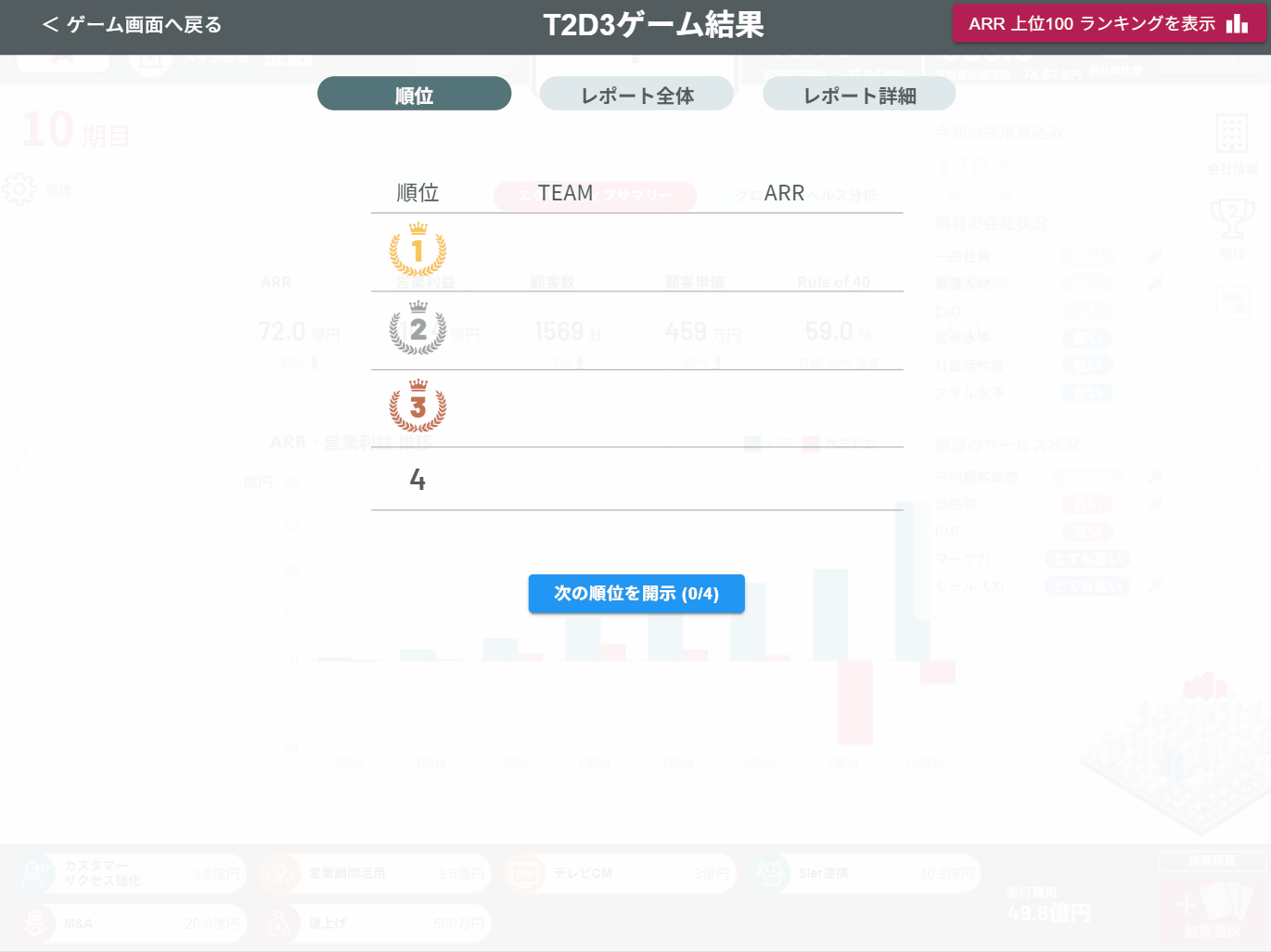Click the 施策選択 cards button
Screen dimensions: 1271x952
(x=1213, y=909)
